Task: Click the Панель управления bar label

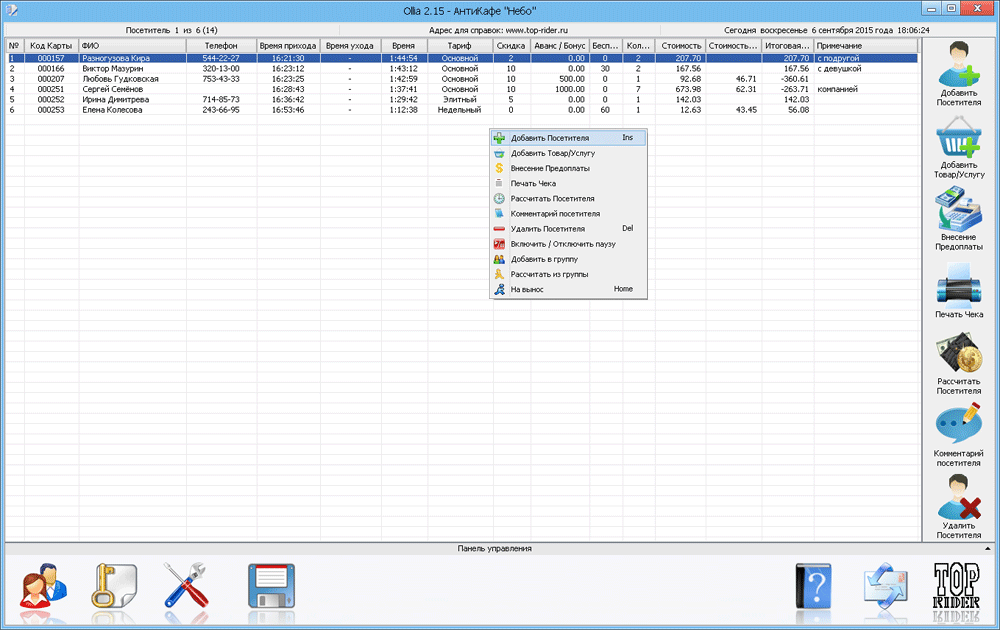Action: tap(494, 548)
